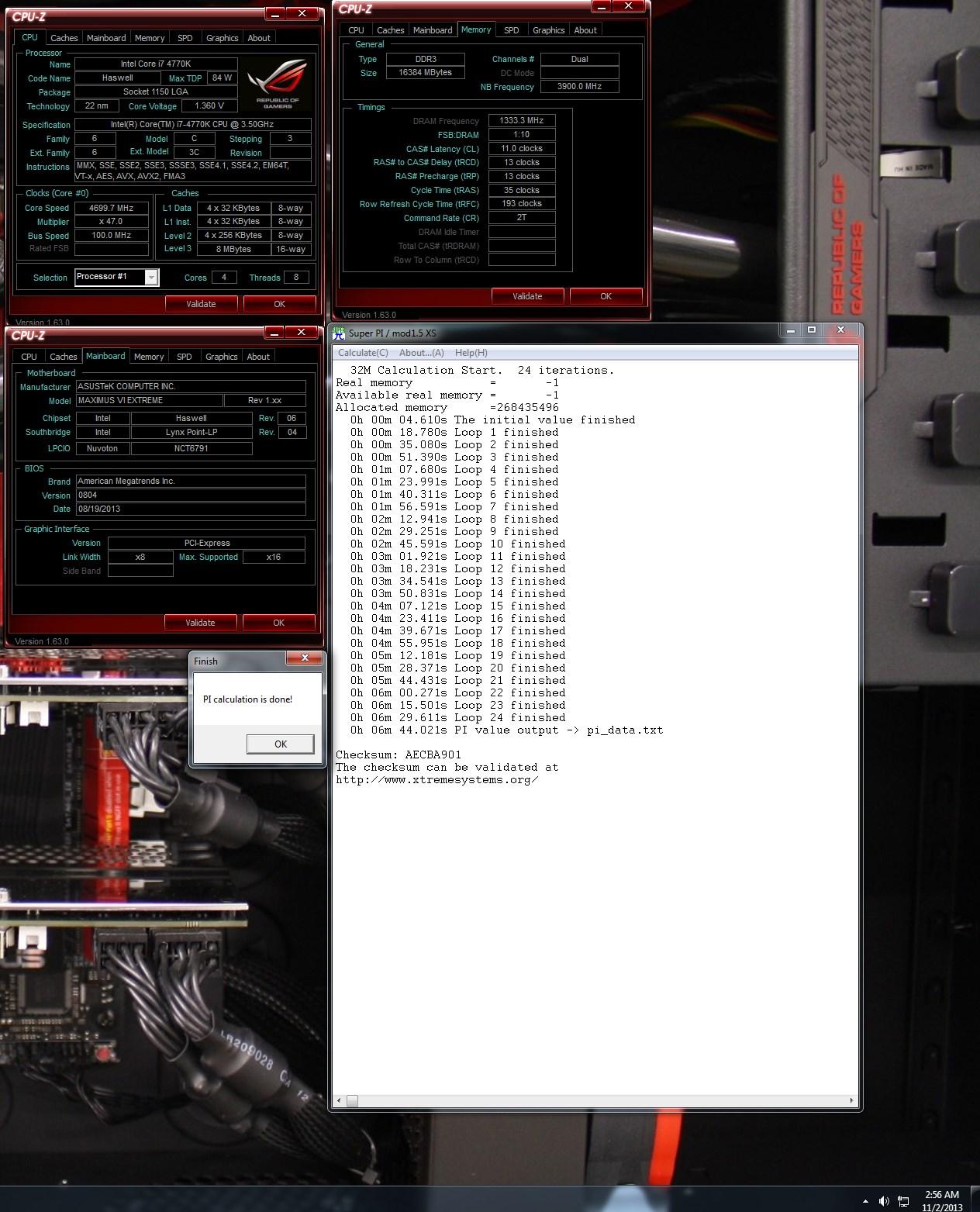Click the Model field MAXIMUS VI EXTREME
The height and width of the screenshot is (1212, 980).
[148, 401]
